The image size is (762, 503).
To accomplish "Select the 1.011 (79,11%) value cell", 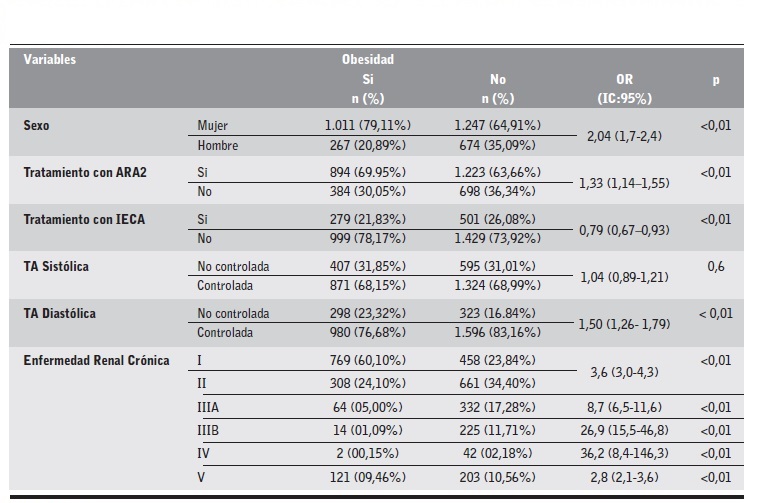I will (x=367, y=126).
